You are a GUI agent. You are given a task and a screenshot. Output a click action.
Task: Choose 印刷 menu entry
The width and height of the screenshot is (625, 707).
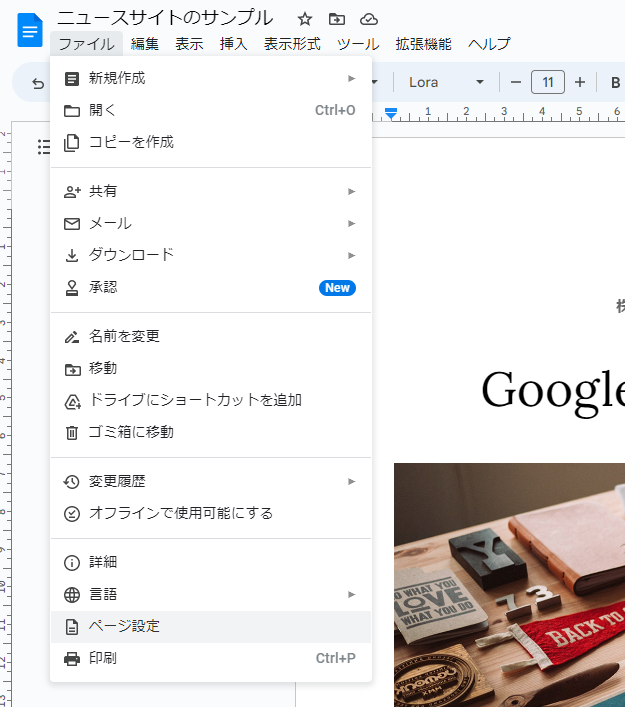click(211, 659)
